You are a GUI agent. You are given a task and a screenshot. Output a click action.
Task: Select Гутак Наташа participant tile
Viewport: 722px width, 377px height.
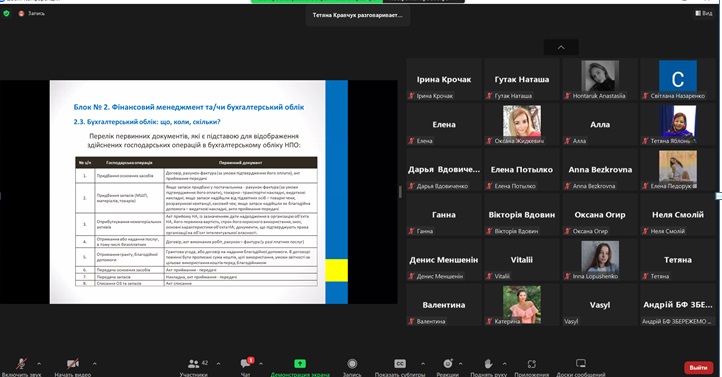(522, 79)
